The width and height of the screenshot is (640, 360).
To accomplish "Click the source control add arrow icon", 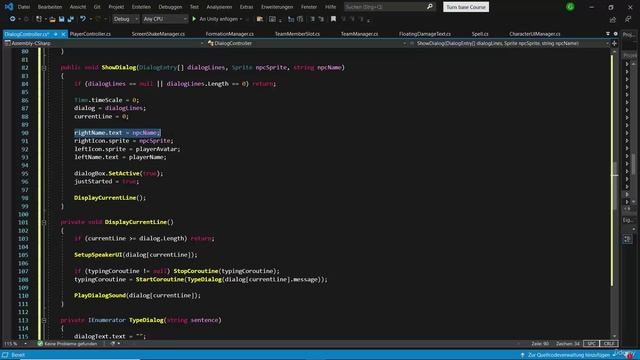I will [522, 355].
